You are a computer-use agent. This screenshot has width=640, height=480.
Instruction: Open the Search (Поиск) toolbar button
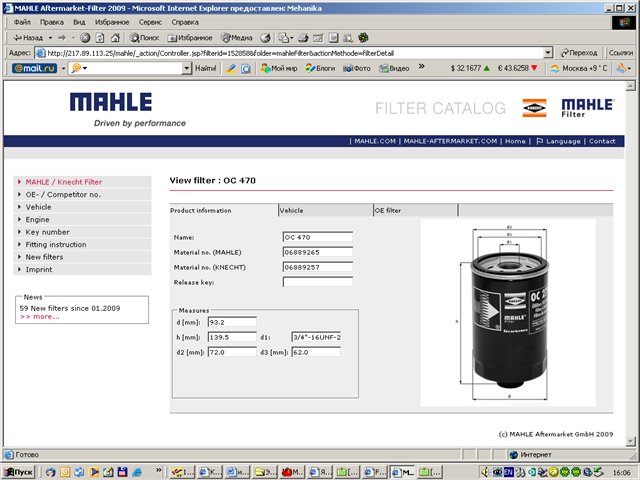[x=144, y=38]
